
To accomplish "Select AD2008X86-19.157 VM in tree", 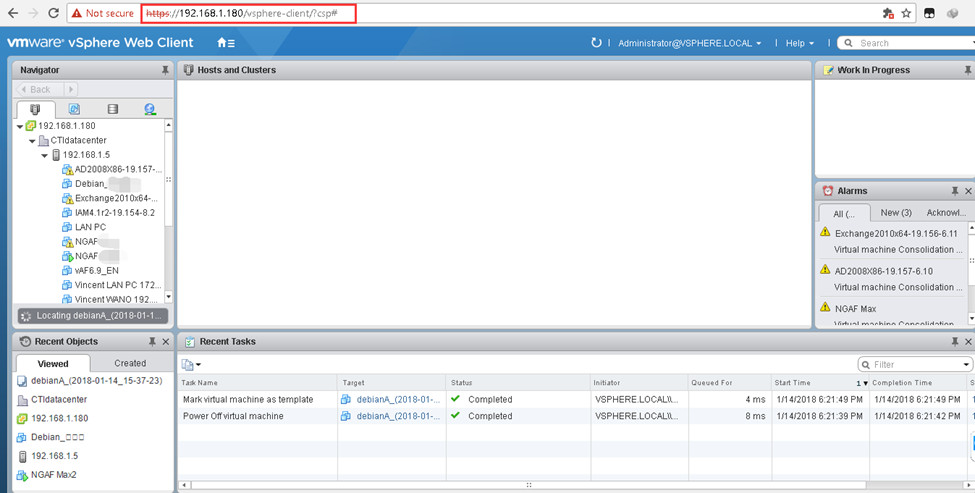I will coord(113,169).
